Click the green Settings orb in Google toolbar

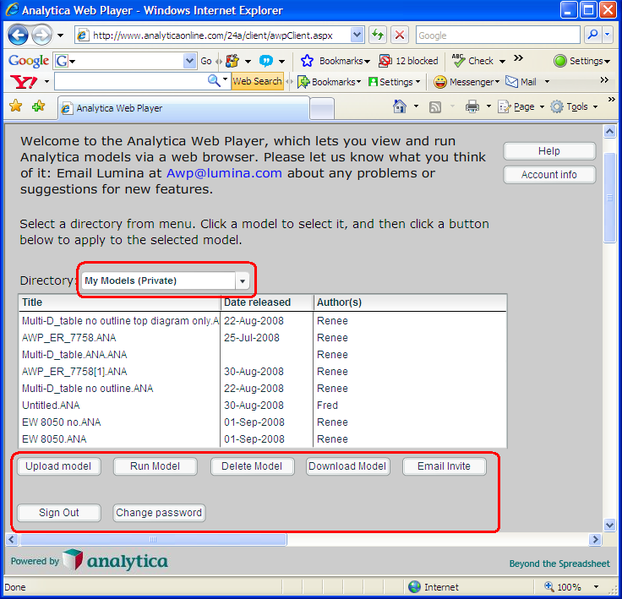click(x=560, y=61)
